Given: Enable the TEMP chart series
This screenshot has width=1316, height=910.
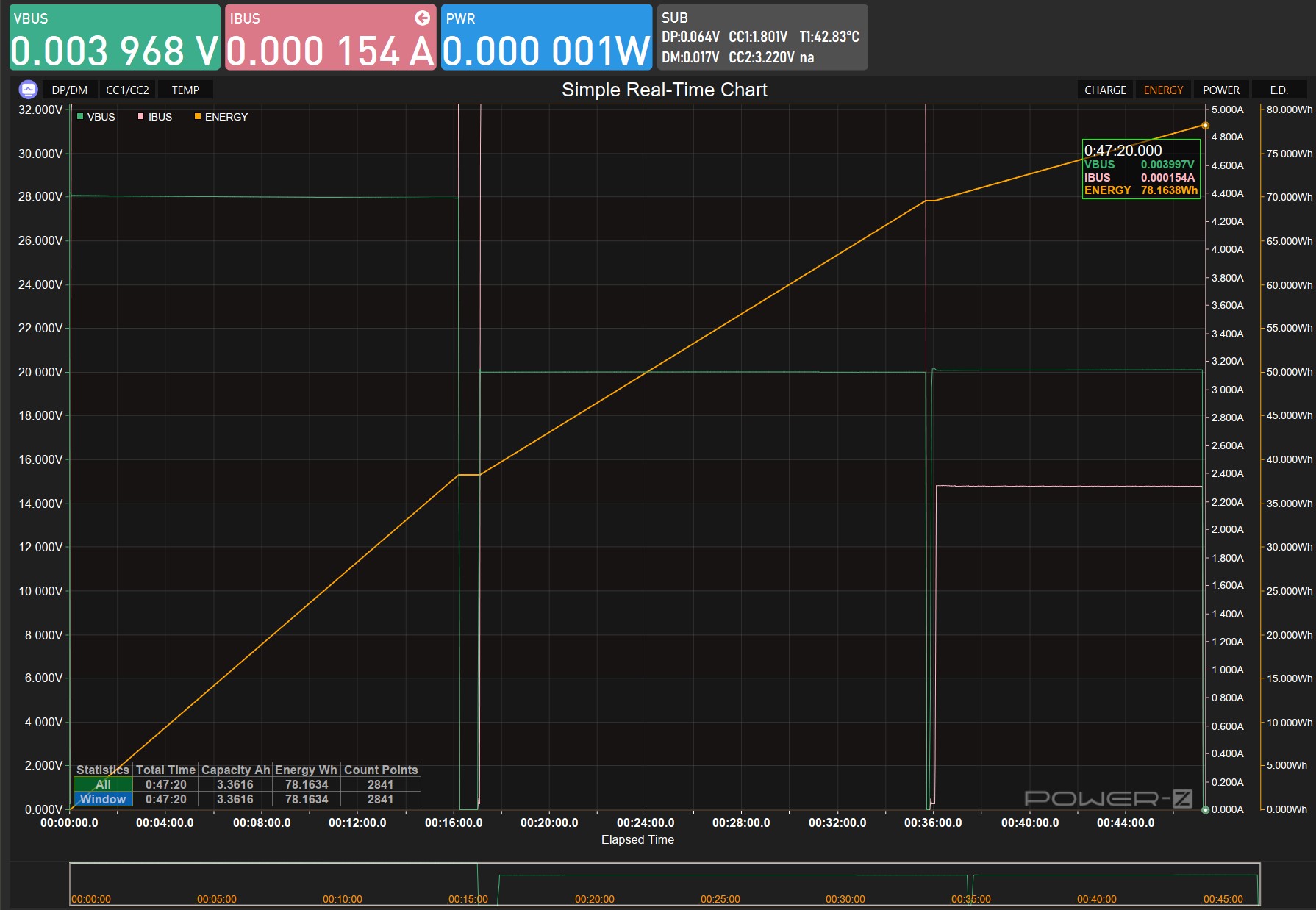Looking at the screenshot, I should [185, 90].
